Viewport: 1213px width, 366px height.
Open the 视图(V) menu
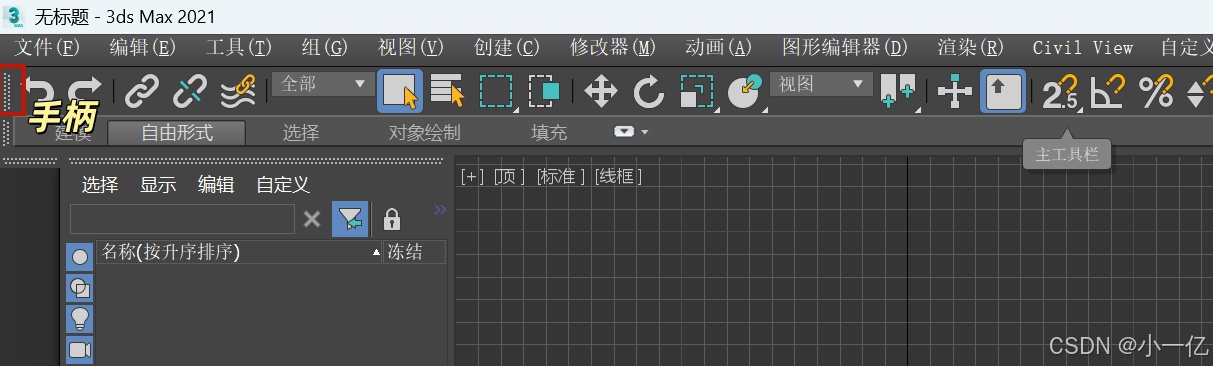tap(410, 48)
